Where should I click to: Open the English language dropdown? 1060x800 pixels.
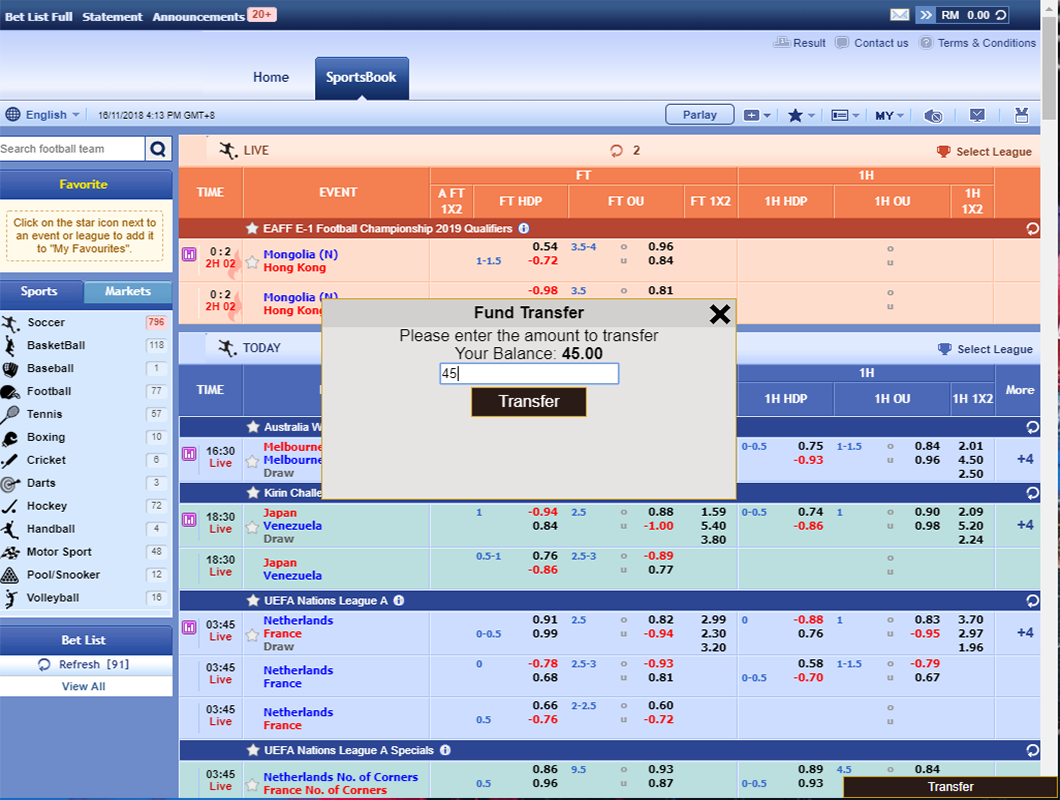[43, 115]
